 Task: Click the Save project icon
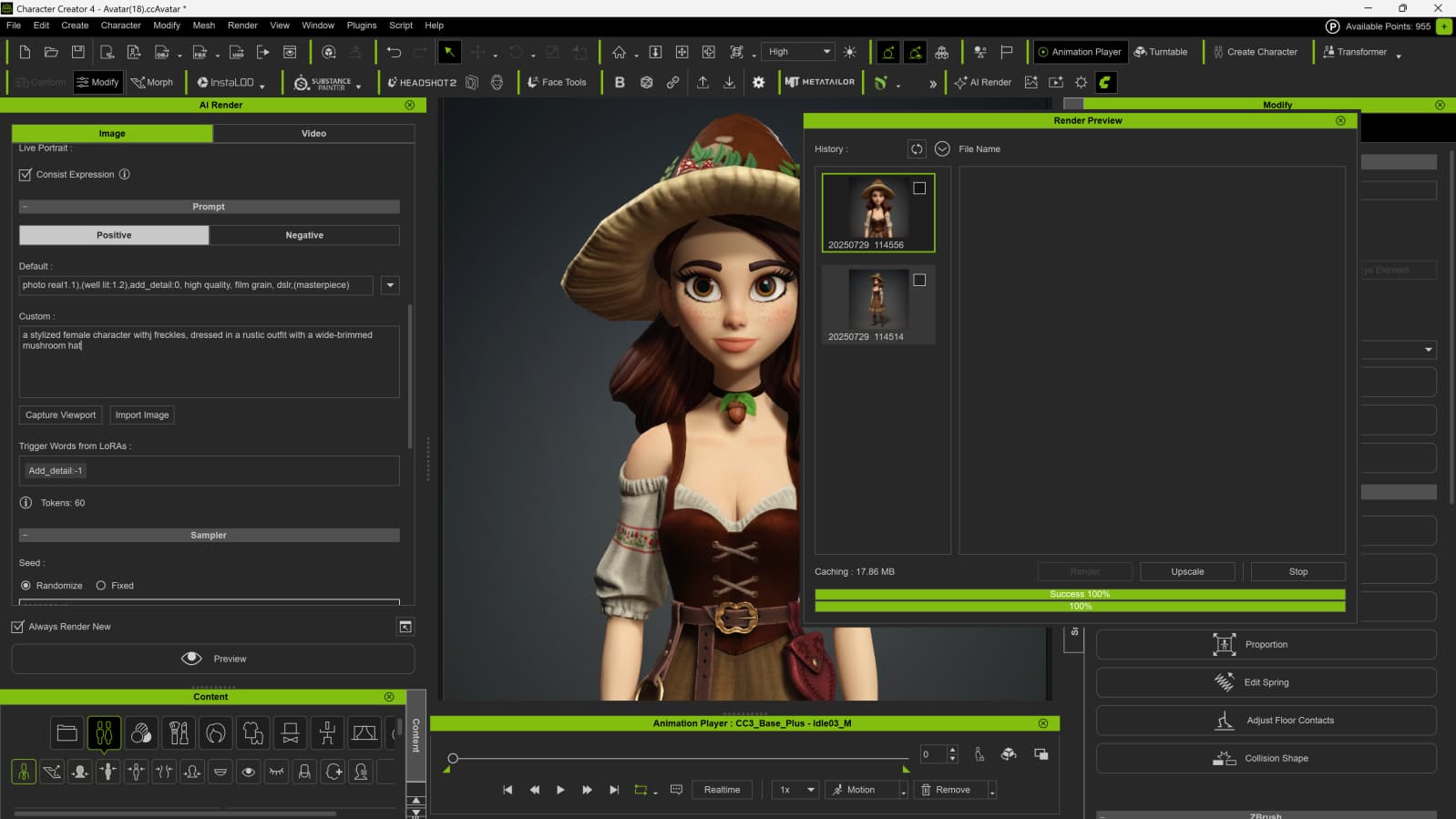click(x=78, y=52)
